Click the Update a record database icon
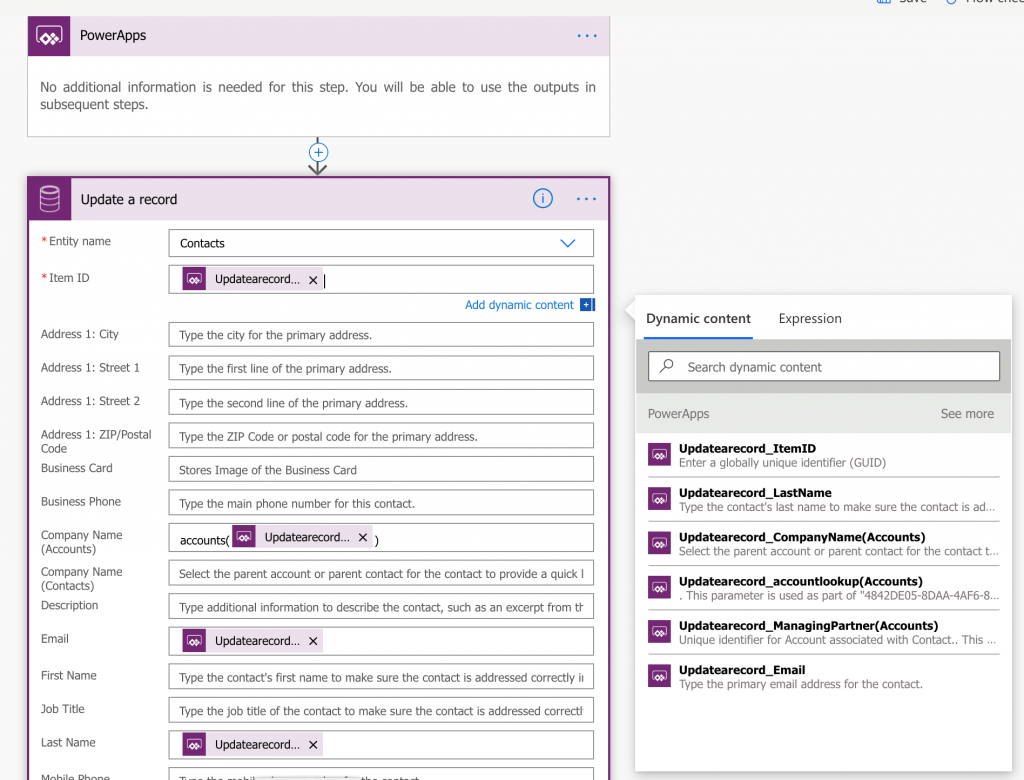1024x780 pixels. pos(50,199)
